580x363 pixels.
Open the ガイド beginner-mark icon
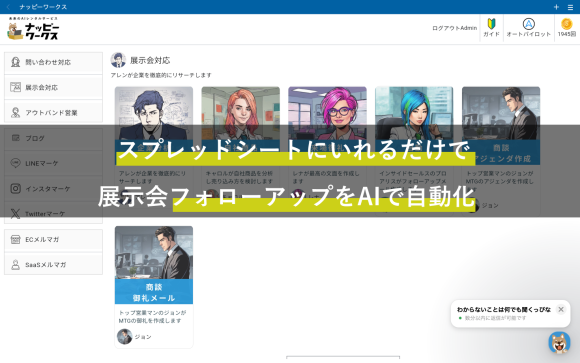coord(491,24)
